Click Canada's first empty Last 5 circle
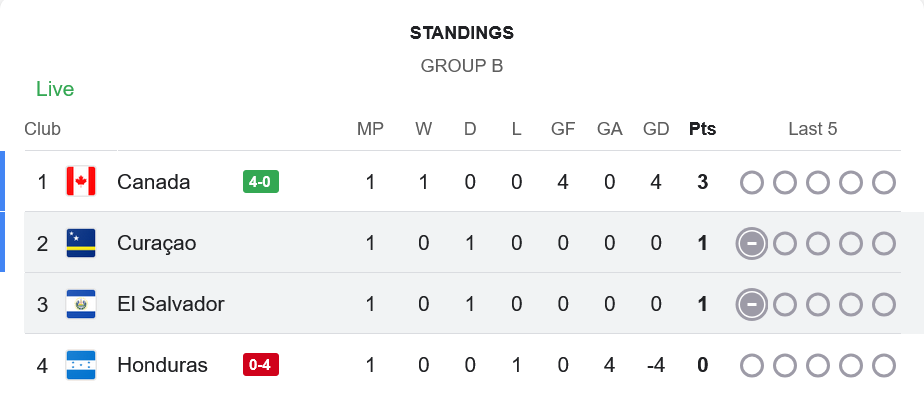This screenshot has width=924, height=412. pyautogui.click(x=752, y=182)
